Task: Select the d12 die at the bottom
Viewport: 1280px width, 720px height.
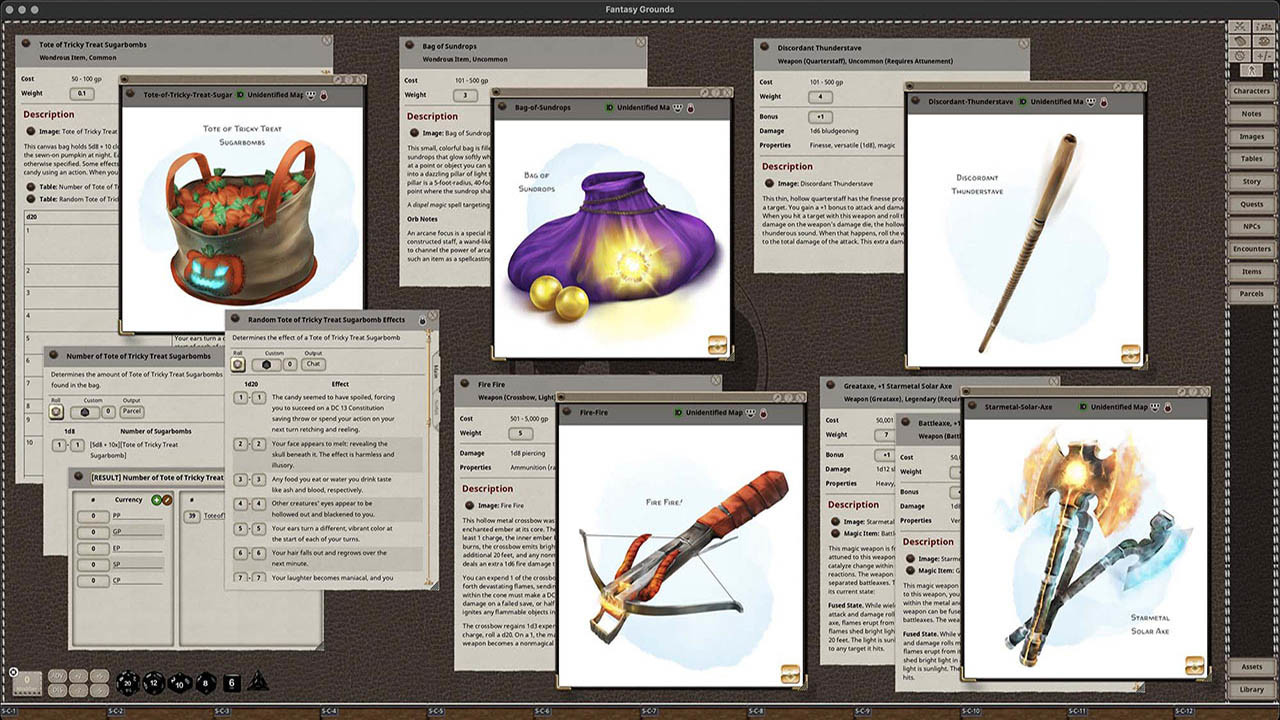Action: click(x=152, y=683)
